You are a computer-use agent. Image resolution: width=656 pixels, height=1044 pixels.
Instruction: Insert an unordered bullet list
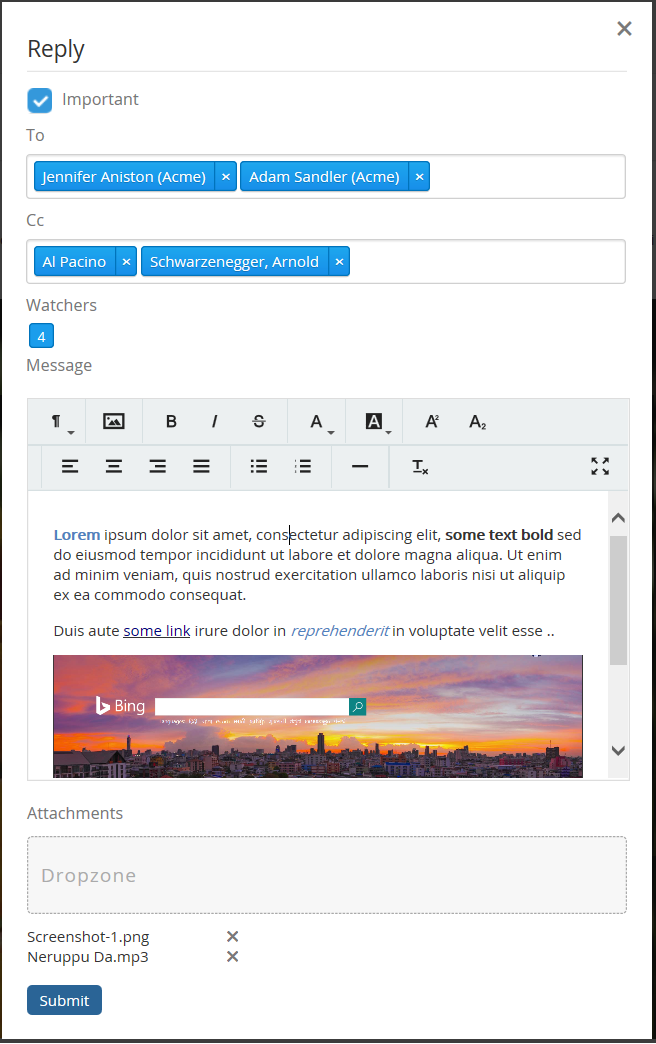[x=259, y=466]
